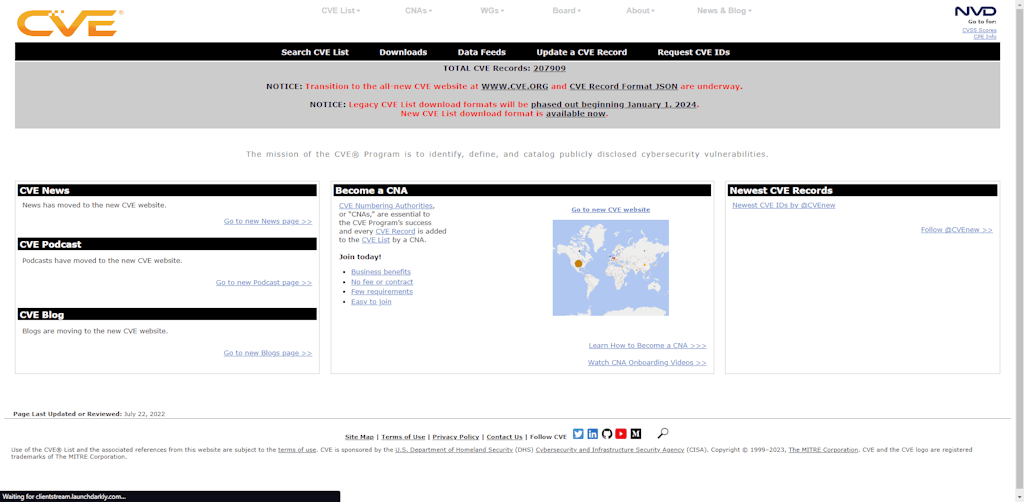Open U.S. Department of Homeland Security link

tap(454, 450)
